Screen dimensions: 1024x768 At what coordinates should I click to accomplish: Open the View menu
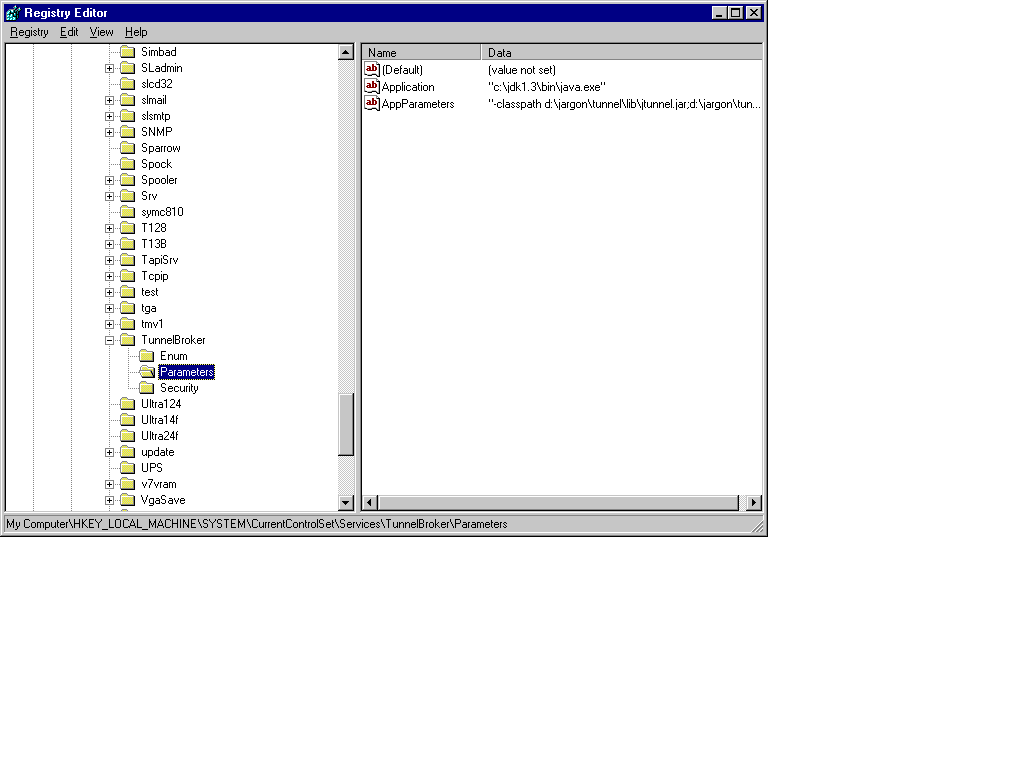tap(101, 32)
